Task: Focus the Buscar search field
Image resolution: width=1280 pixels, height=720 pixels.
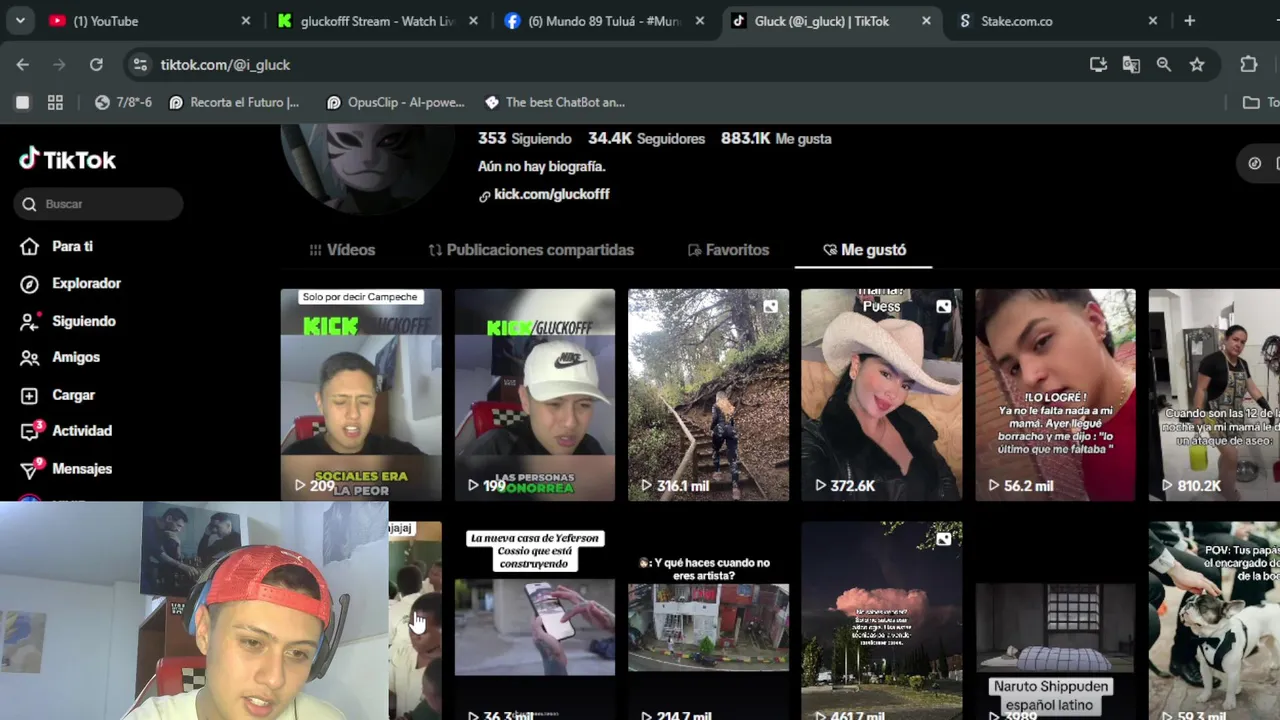Action: coord(99,204)
